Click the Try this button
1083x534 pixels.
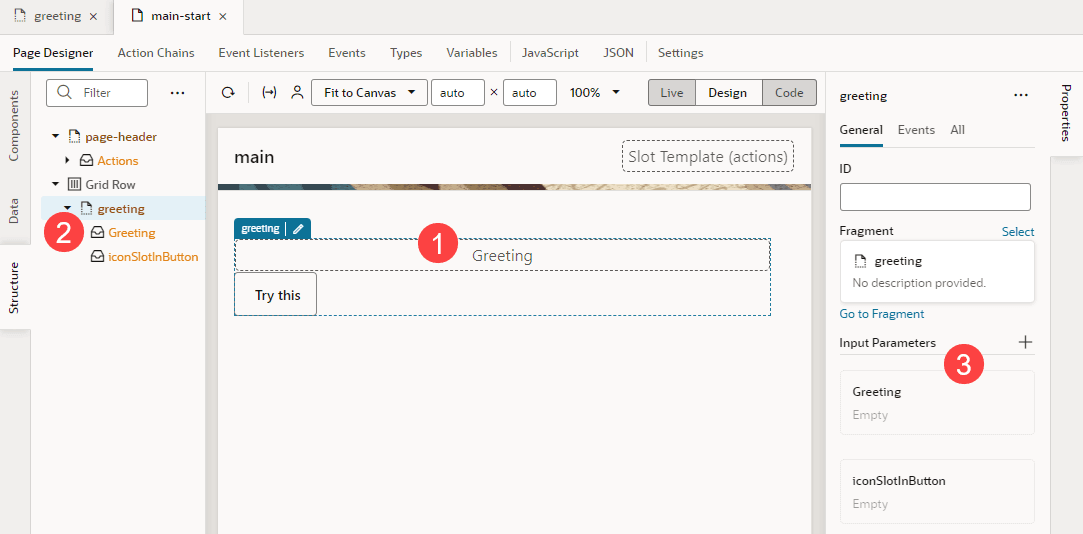[276, 294]
